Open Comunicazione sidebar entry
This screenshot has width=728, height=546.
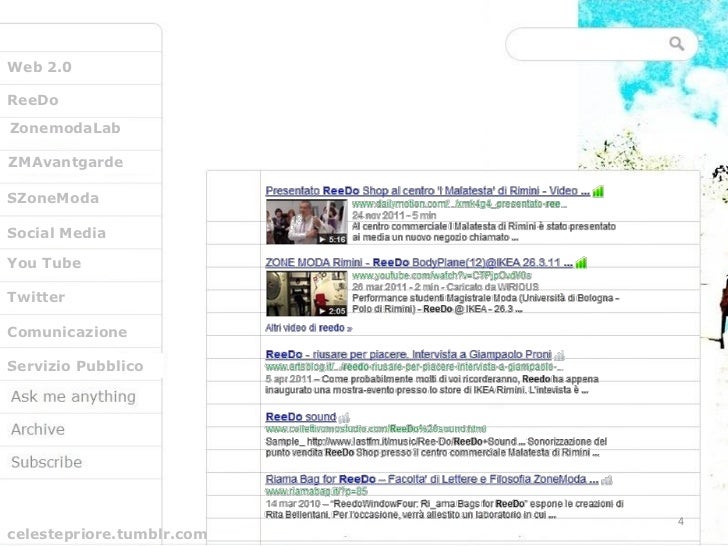(x=67, y=332)
